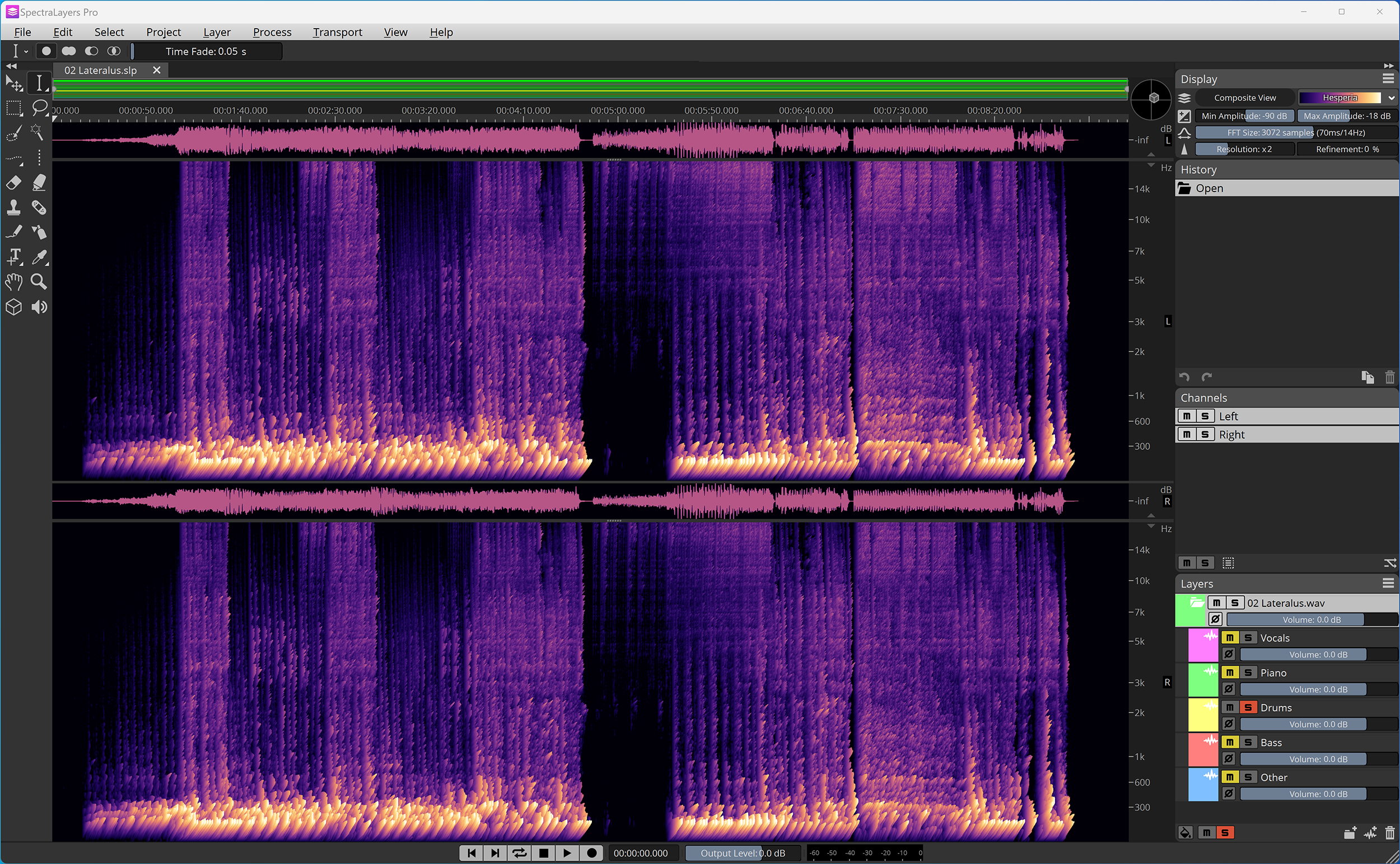Open the Layers panel menu
The width and height of the screenshot is (1400, 864).
pyautogui.click(x=1388, y=583)
